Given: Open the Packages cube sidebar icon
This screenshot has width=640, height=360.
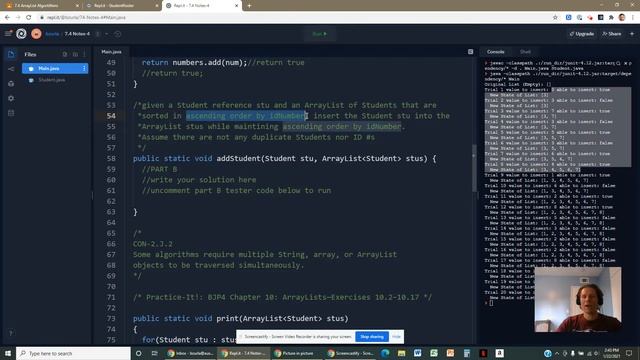Looking at the screenshot, I should click(x=11, y=84).
